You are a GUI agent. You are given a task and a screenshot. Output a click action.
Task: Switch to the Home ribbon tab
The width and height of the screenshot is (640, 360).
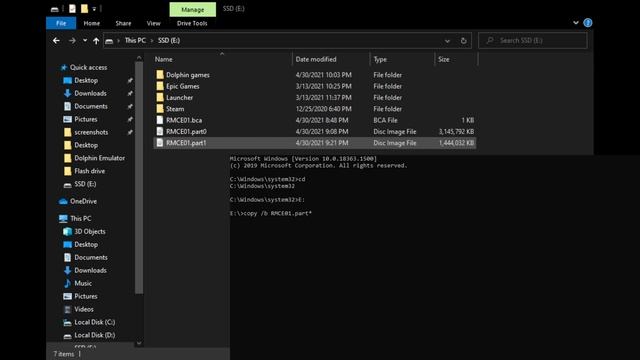pyautogui.click(x=91, y=23)
